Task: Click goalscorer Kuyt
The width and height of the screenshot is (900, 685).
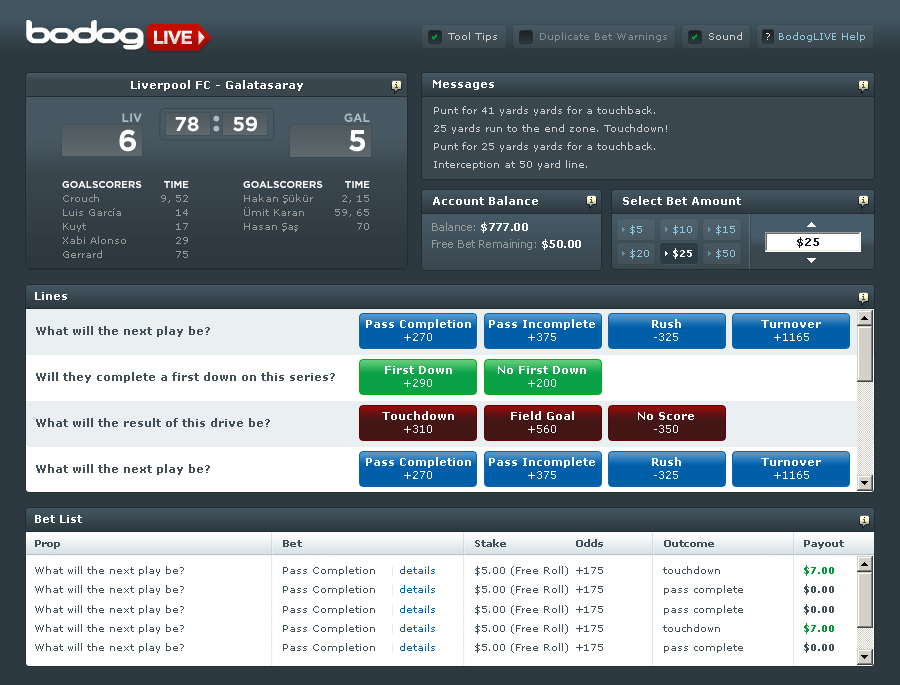Action: [x=74, y=227]
